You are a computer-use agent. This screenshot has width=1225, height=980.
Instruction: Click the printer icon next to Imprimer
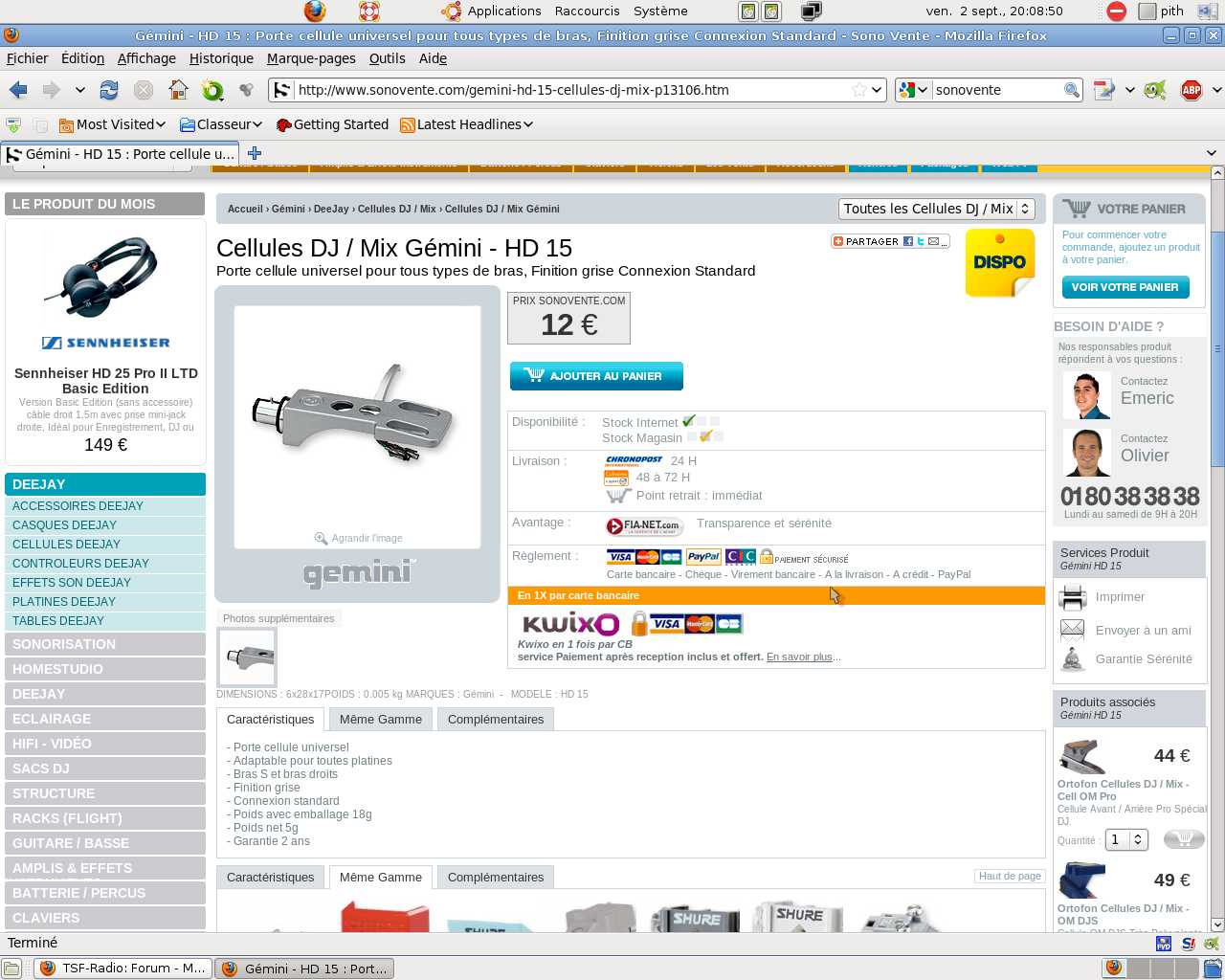(x=1073, y=597)
